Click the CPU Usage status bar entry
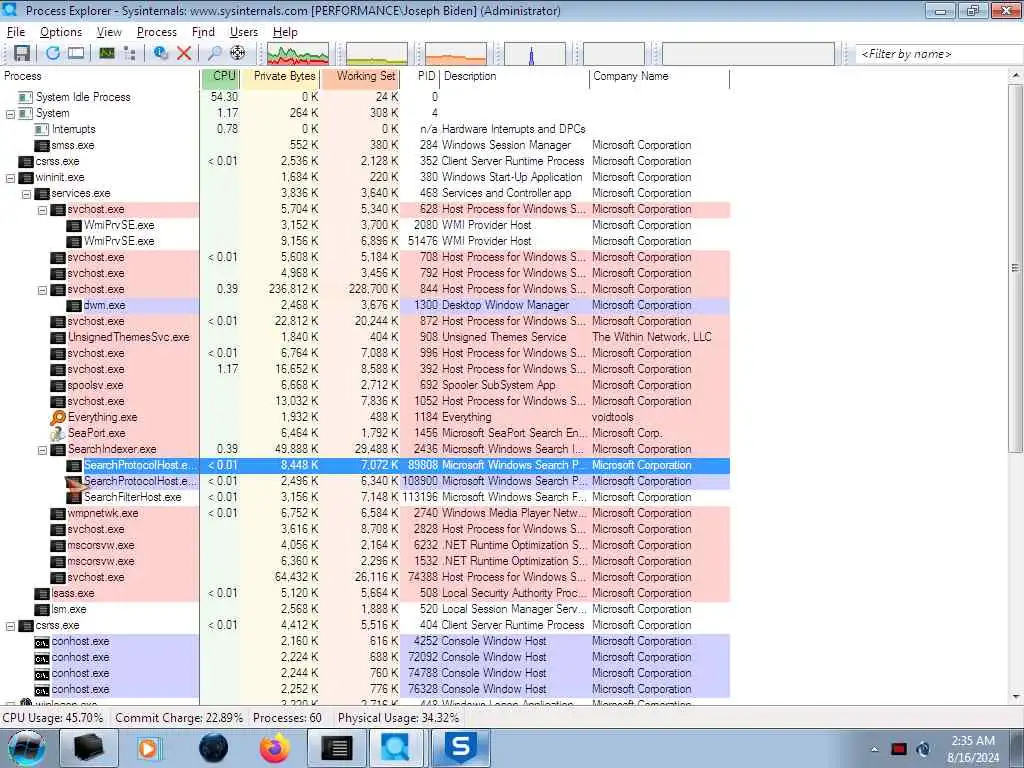The width and height of the screenshot is (1024, 768). click(x=53, y=718)
